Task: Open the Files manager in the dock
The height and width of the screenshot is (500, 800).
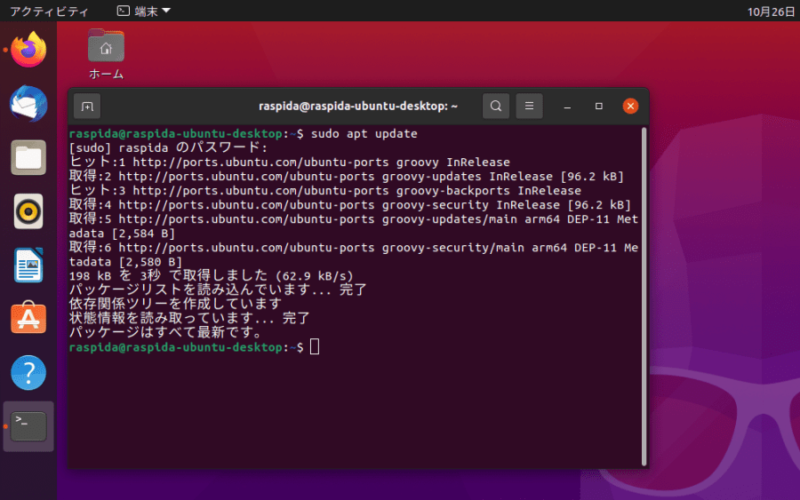Action: (29, 158)
